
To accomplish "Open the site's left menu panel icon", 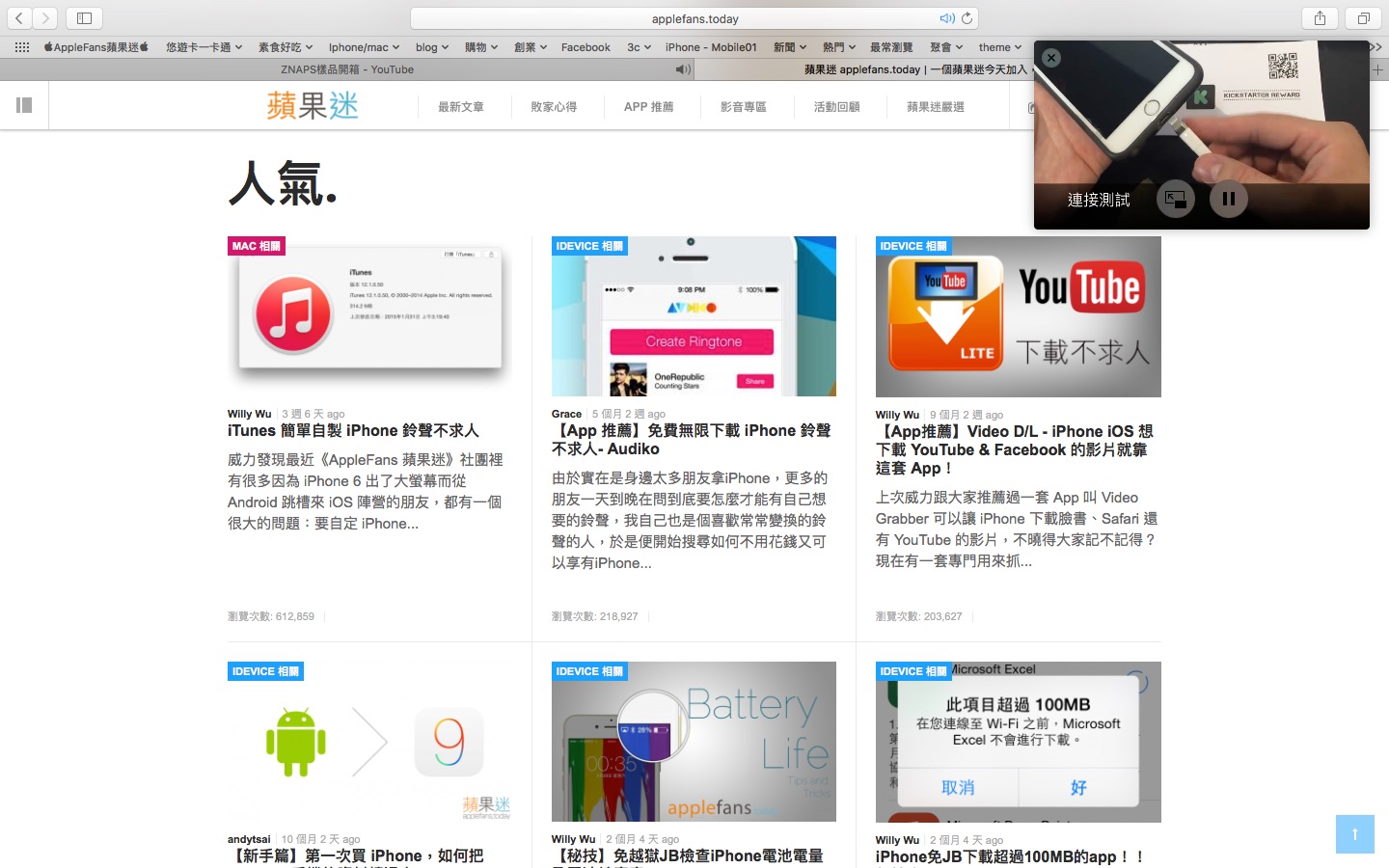I will coord(24,105).
